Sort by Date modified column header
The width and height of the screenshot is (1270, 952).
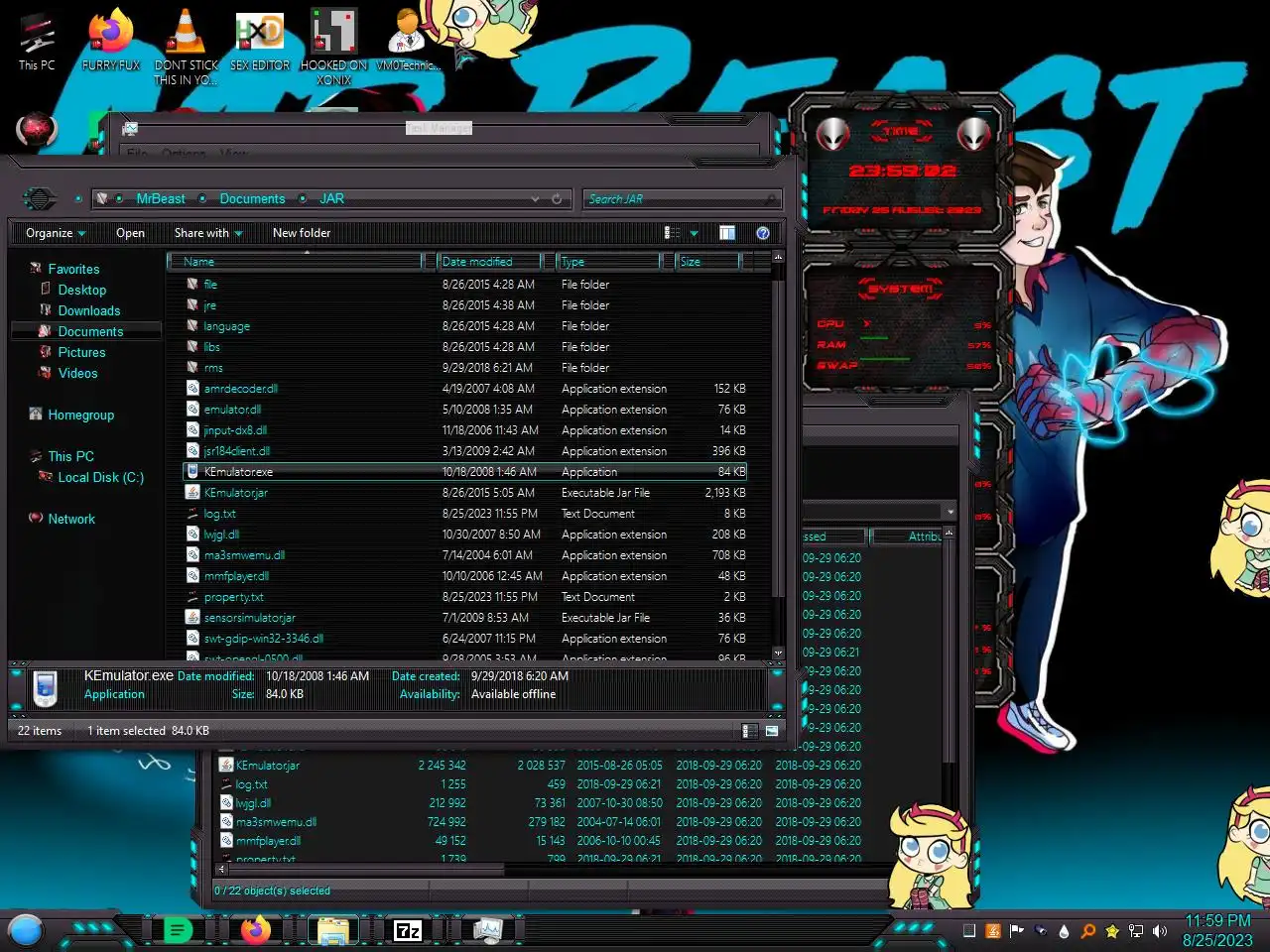point(490,262)
